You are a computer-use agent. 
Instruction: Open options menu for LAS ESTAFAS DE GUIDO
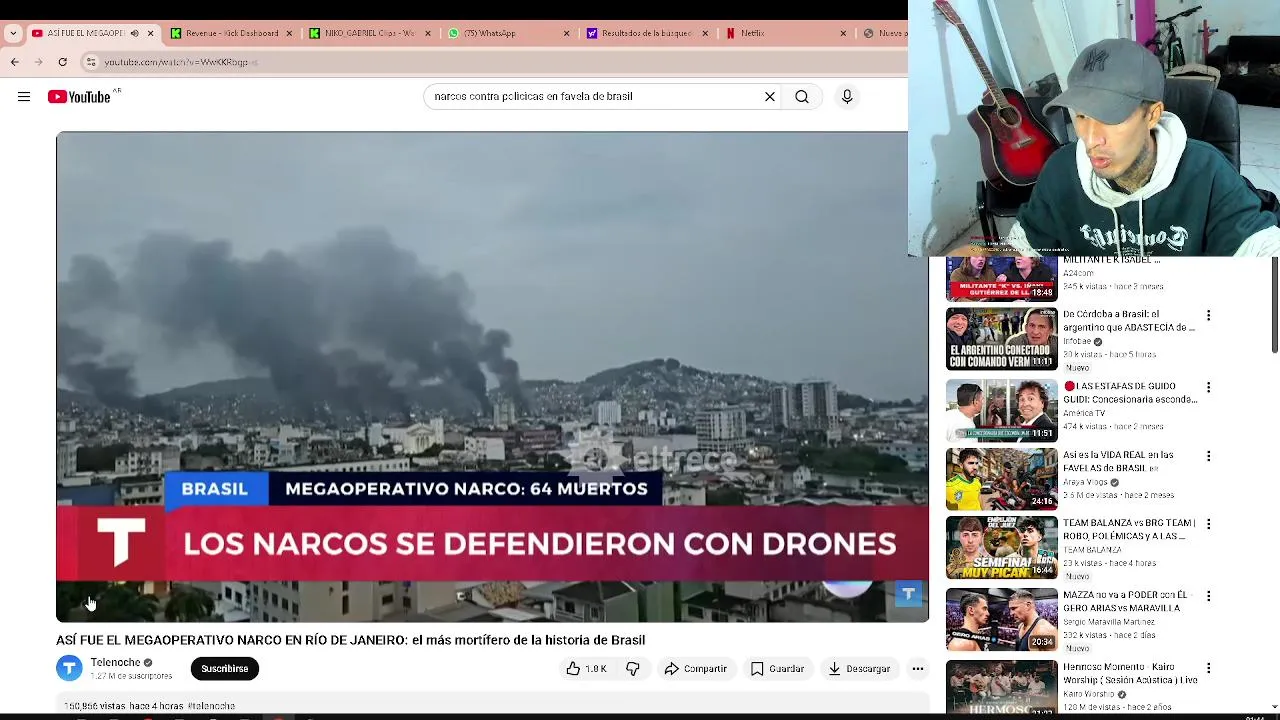tap(1208, 387)
